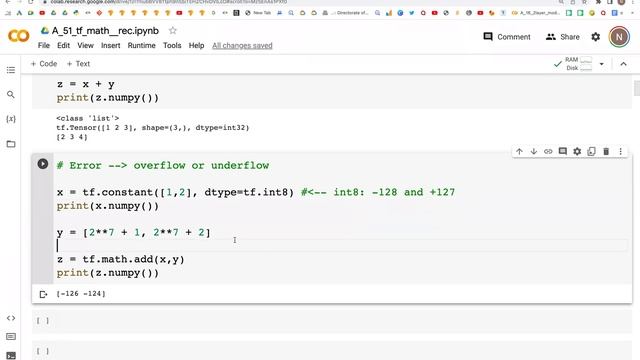Click the vertical scrollbar thumb

click(x=636, y=89)
